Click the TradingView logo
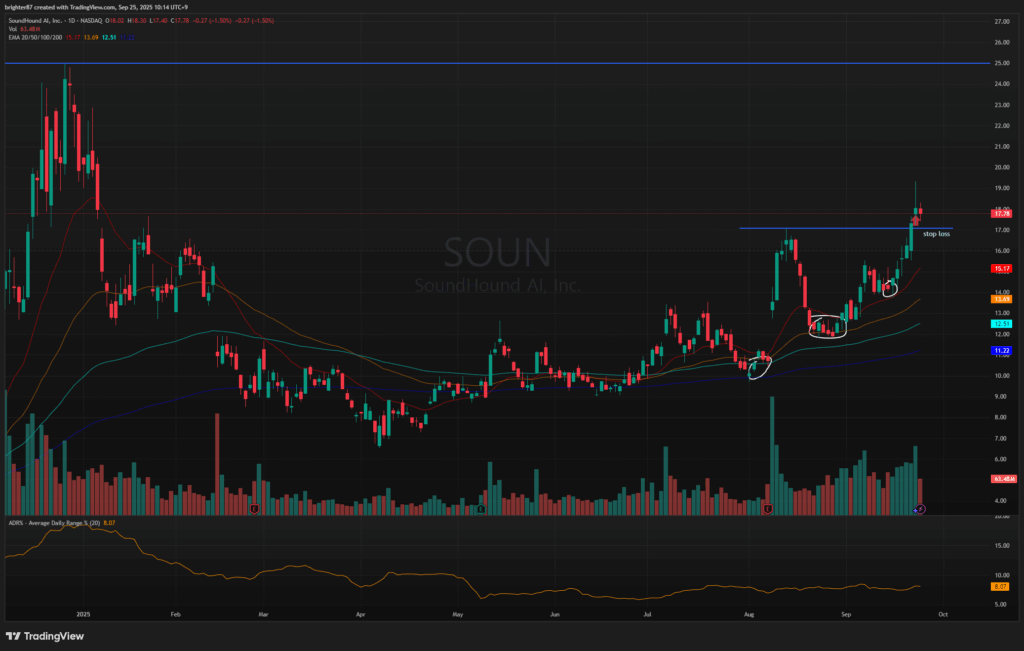This screenshot has width=1024, height=651. pos(45,636)
